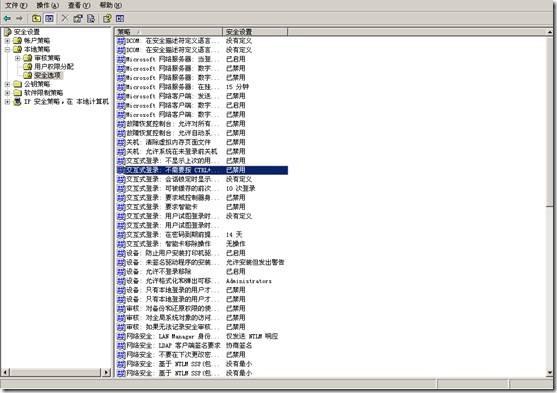This screenshot has height=393, width=557.
Task: Click the Help question-mark toolbar icon
Action: pyautogui.click(x=107, y=18)
